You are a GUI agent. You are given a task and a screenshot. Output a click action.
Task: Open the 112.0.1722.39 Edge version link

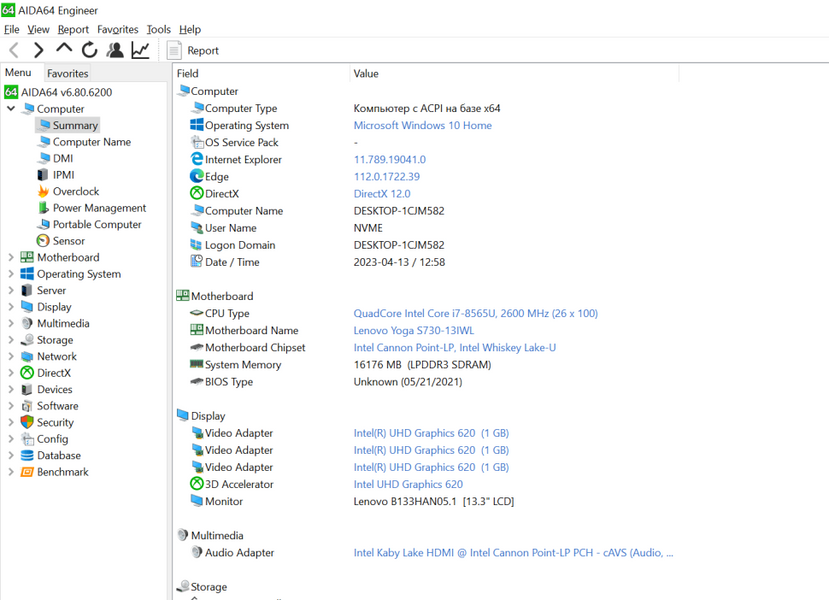387,177
